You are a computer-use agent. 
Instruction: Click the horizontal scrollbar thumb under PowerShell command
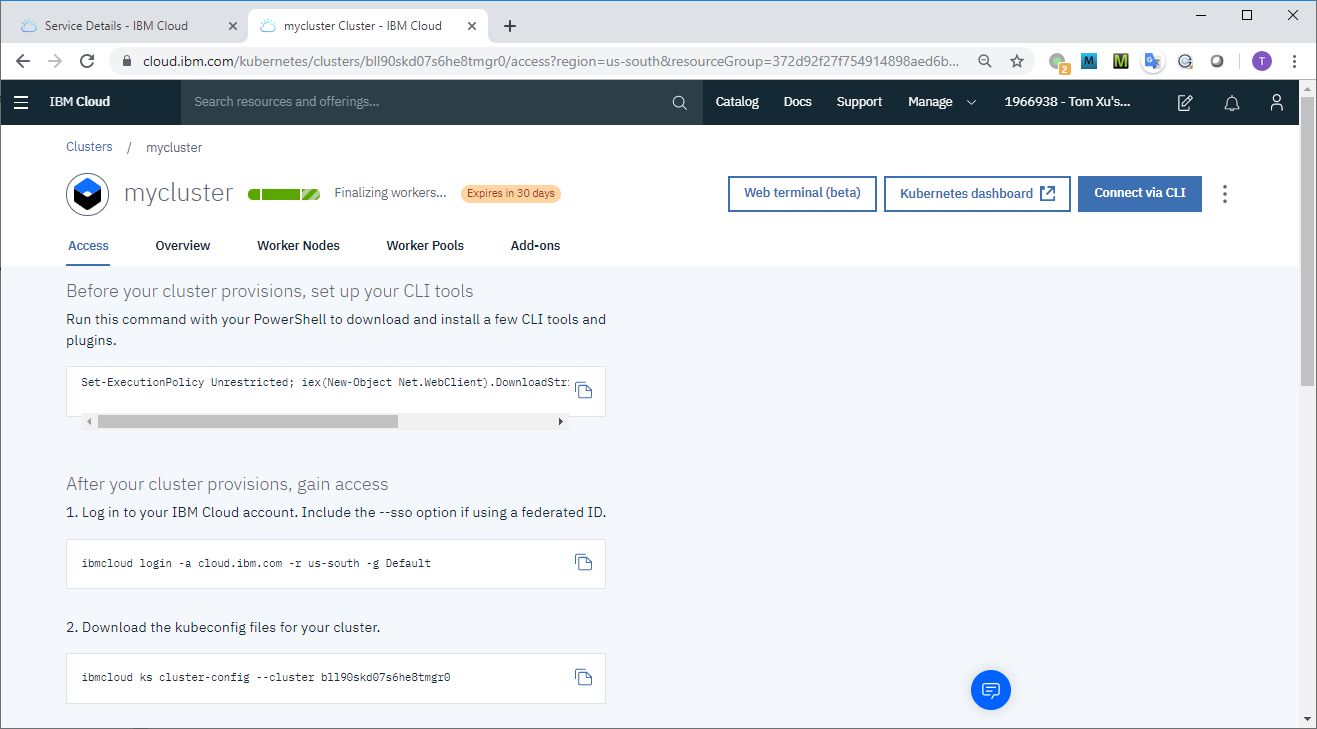248,422
